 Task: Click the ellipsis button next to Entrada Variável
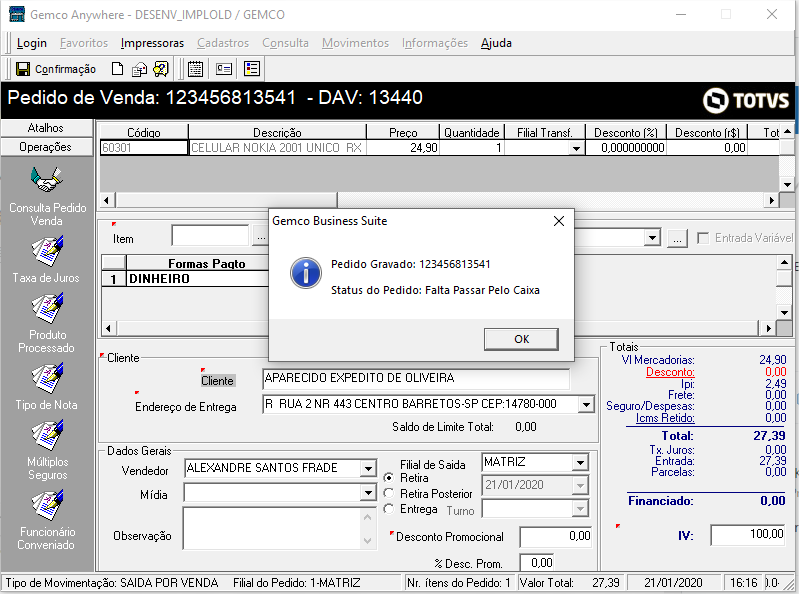[677, 238]
